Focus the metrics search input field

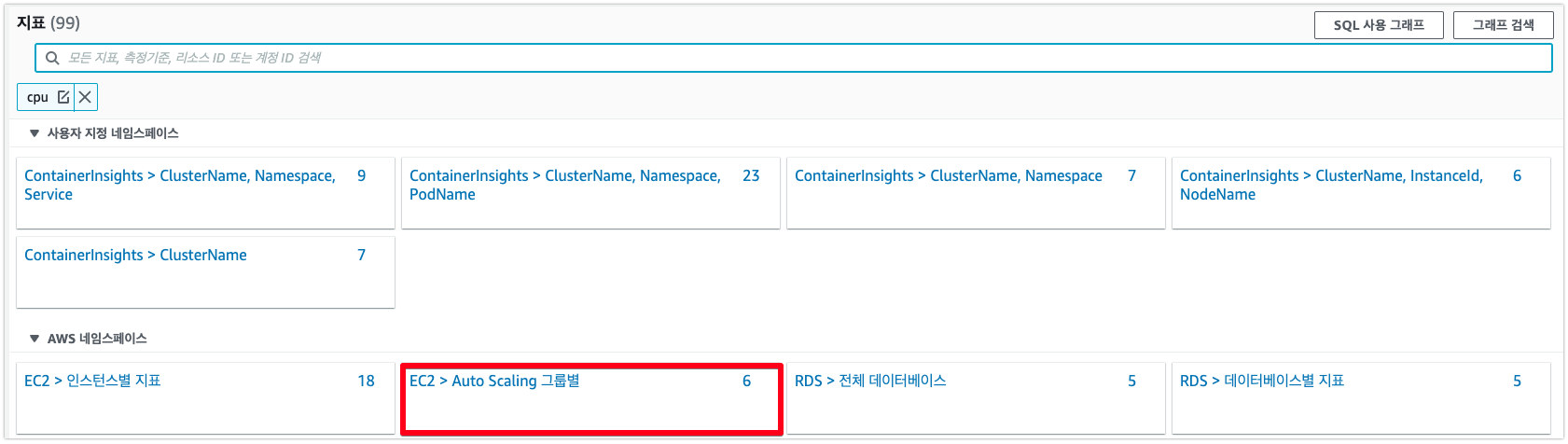point(794,58)
